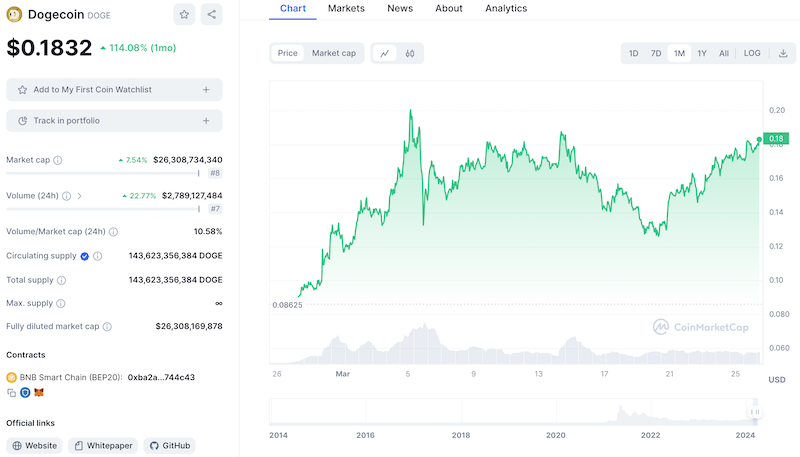Click the BNB Smart Chain logo icon
The image size is (800, 457).
click(x=11, y=377)
